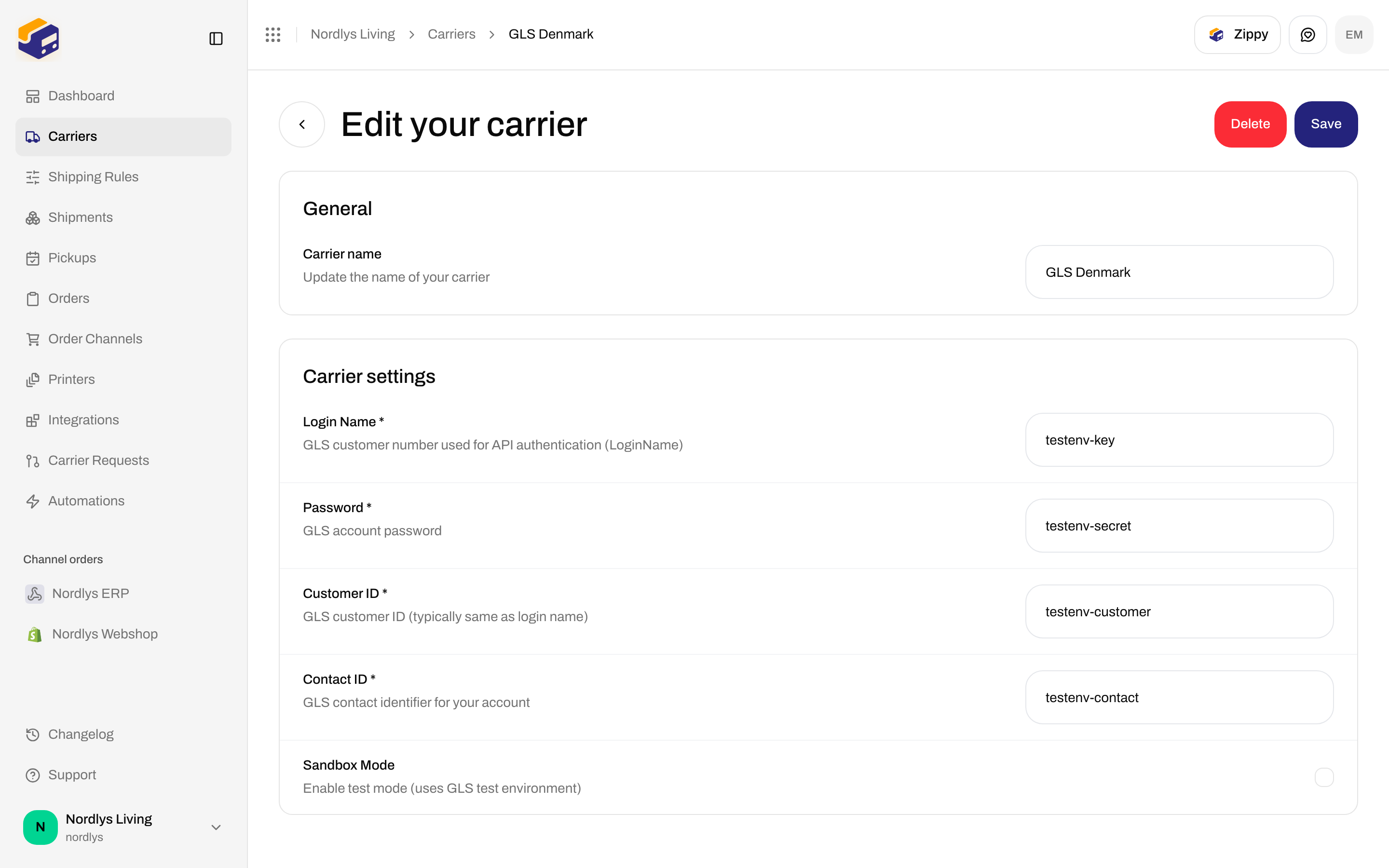Delete the carrier with Delete button
1389x868 pixels.
[x=1250, y=124]
